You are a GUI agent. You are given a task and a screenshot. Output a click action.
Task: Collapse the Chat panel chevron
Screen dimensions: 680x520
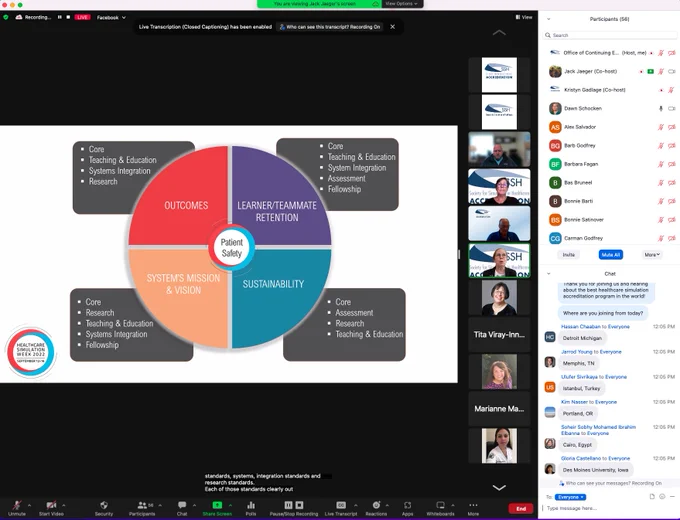(x=548, y=274)
